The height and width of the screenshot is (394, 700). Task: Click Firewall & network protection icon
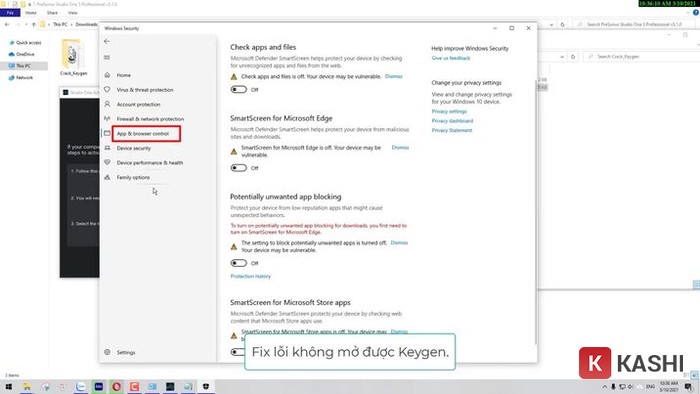[x=107, y=119]
